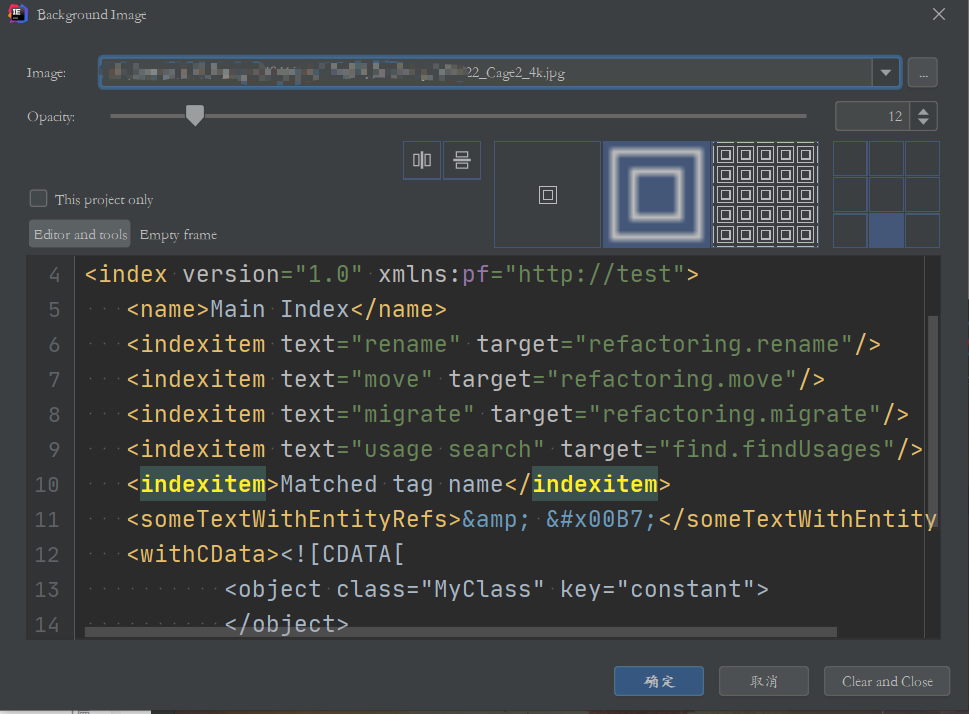This screenshot has height=714, width=969.
Task: Expand the Image path history dropdown
Action: pyautogui.click(x=886, y=73)
